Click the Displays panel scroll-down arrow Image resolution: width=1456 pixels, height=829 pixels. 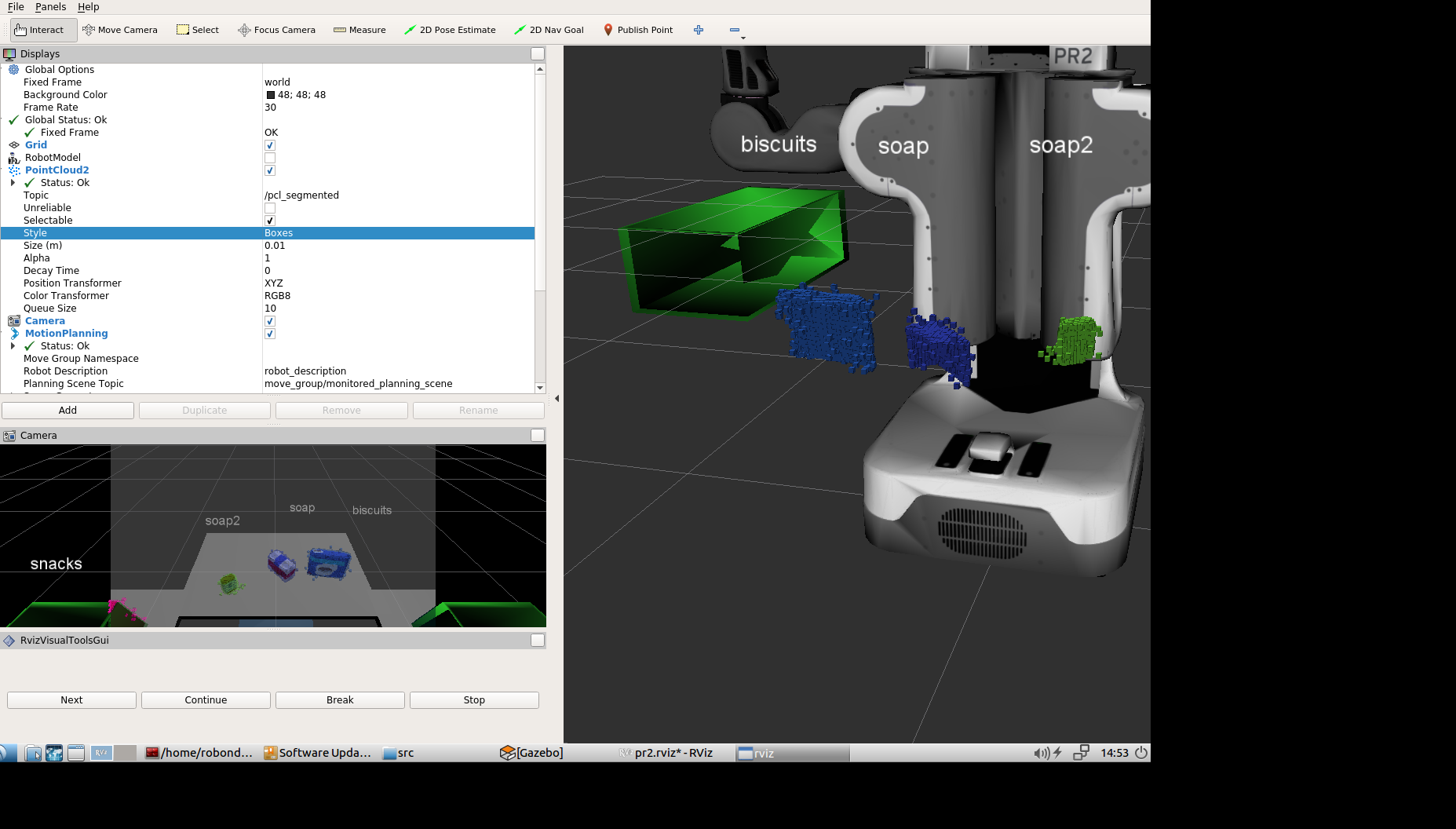[540, 388]
